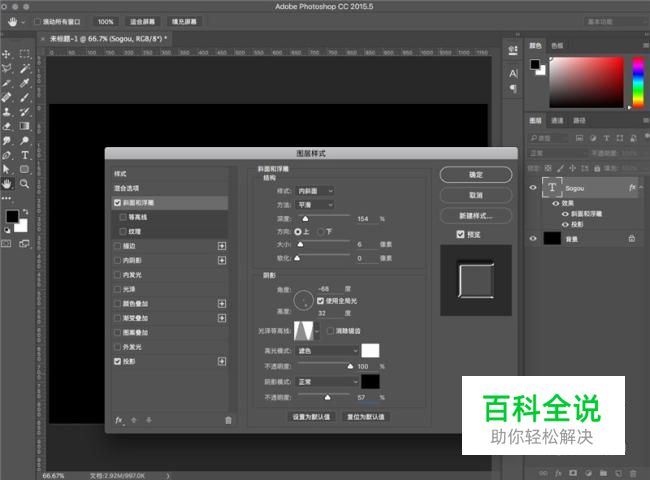Open the 方法 technique dropdown (平滑)
Viewport: 650px width, 480px height.
[x=317, y=204]
